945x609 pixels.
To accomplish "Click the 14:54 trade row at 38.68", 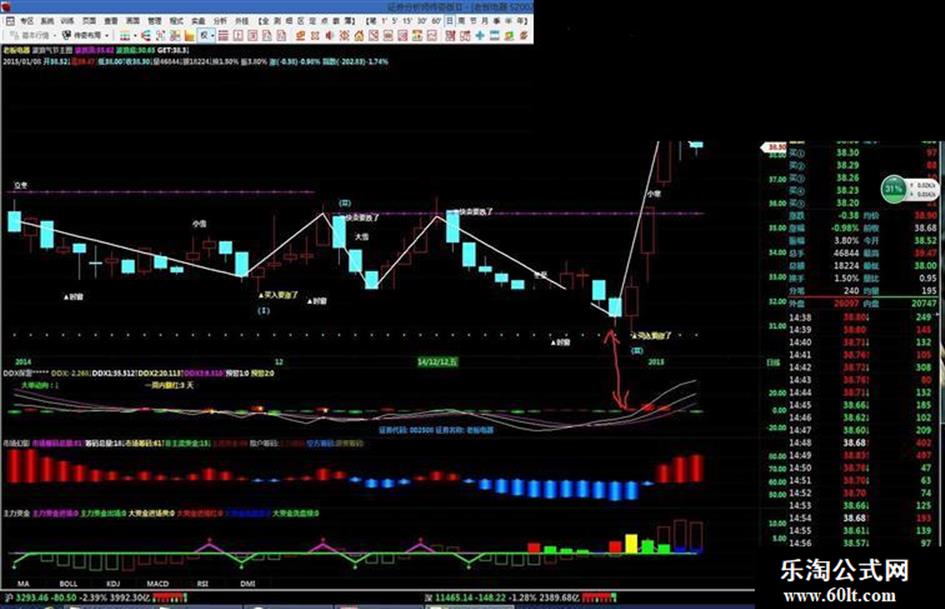I will (862, 518).
